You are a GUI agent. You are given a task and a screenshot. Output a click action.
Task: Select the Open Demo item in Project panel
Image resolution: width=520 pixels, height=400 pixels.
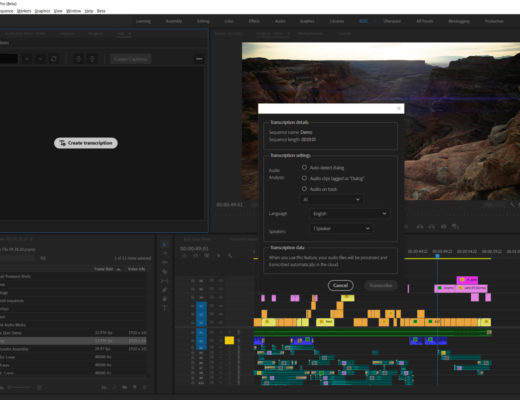tap(73, 333)
